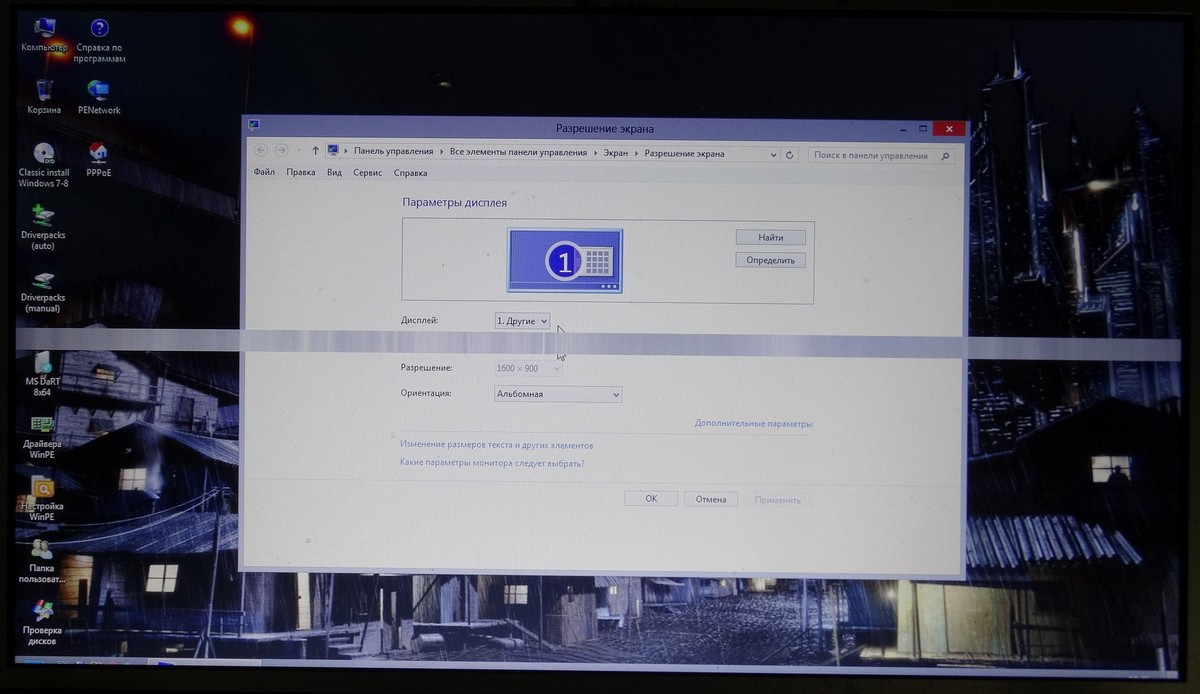1200x694 pixels.
Task: Click the refresh button beside address bar
Action: pyautogui.click(x=790, y=154)
